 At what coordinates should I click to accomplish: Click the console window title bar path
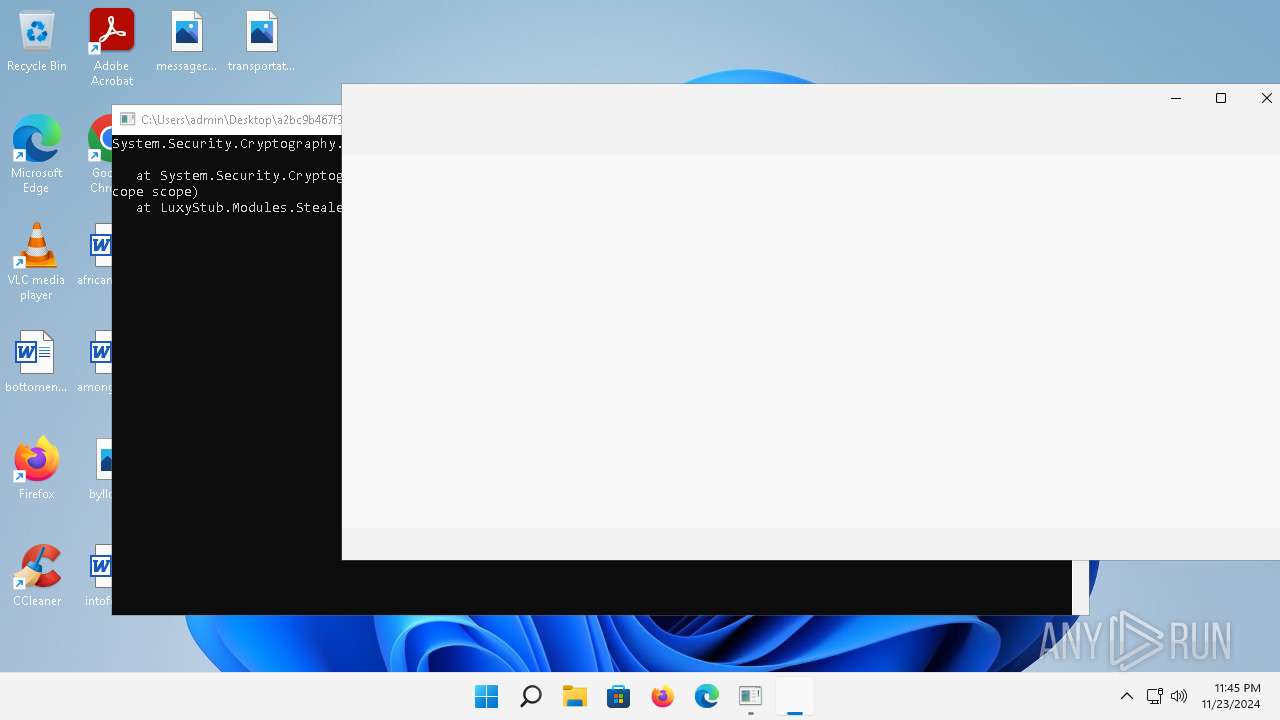(x=241, y=120)
